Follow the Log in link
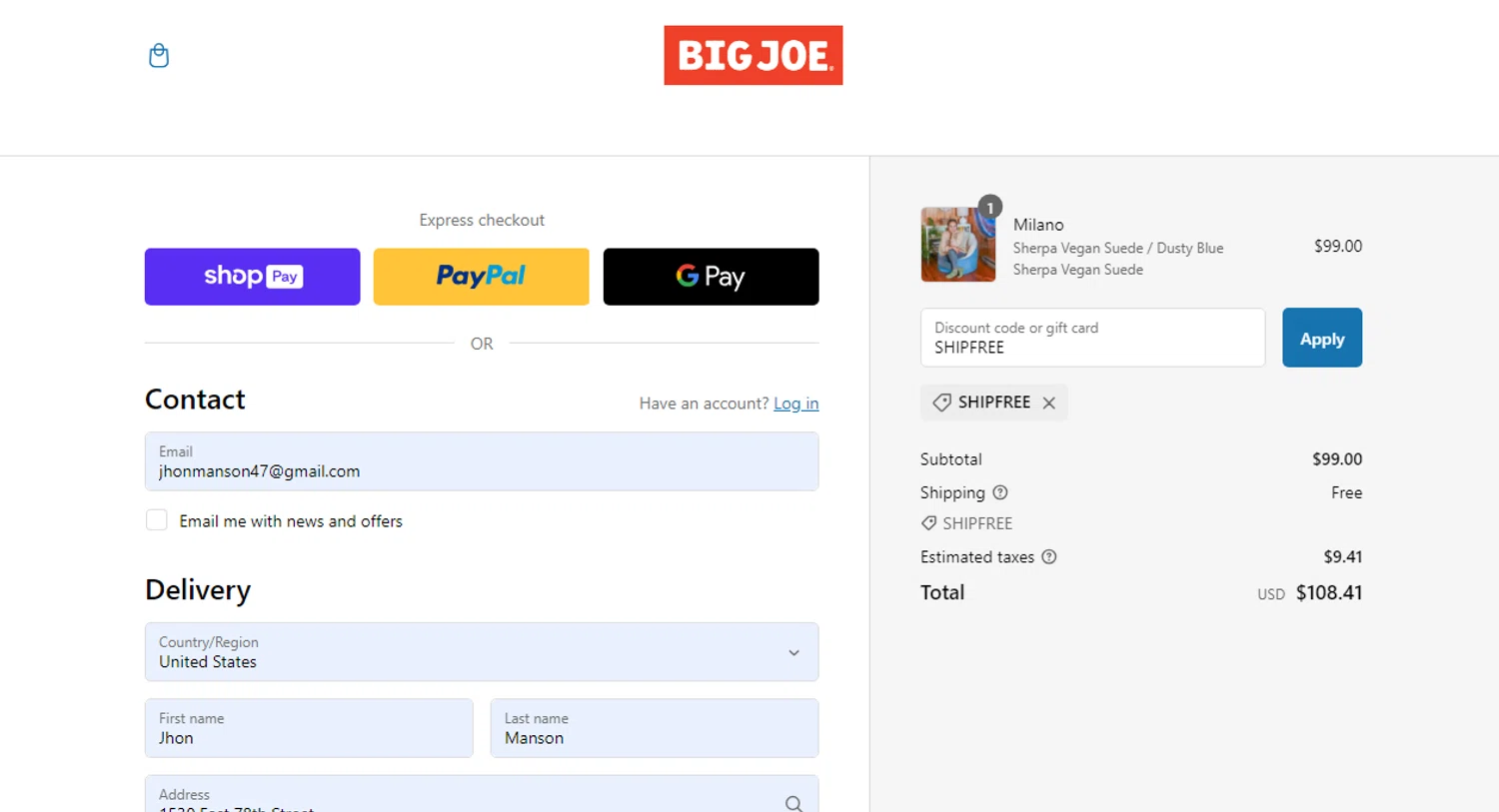 pyautogui.click(x=795, y=404)
